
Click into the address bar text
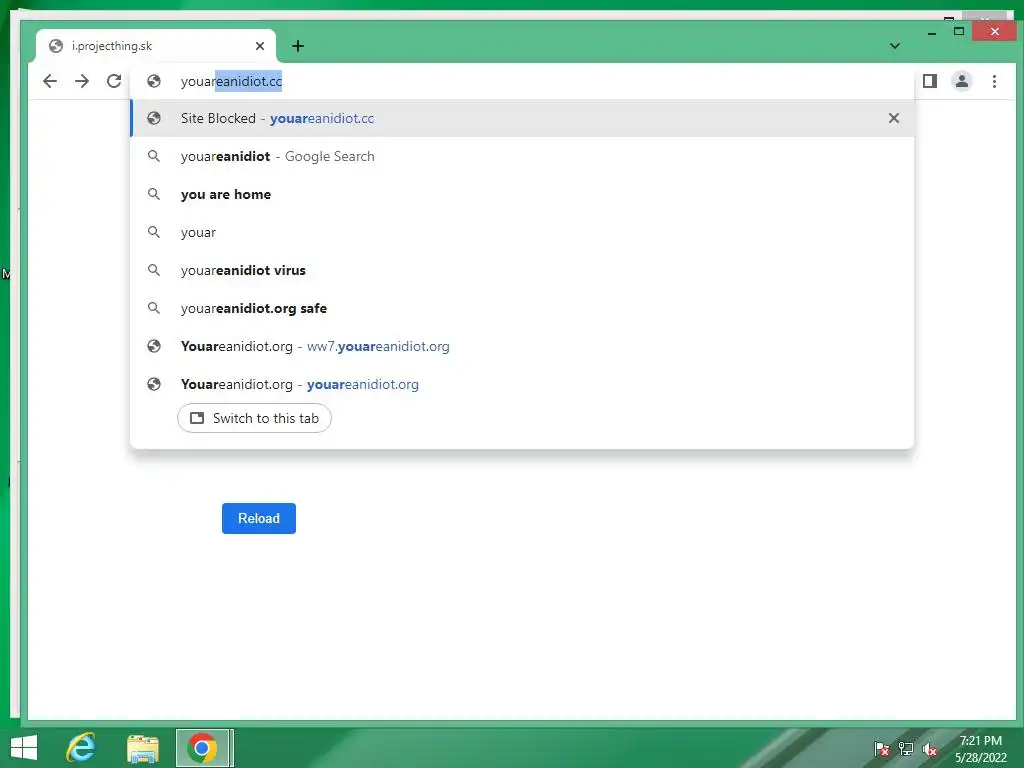pyautogui.click(x=231, y=81)
